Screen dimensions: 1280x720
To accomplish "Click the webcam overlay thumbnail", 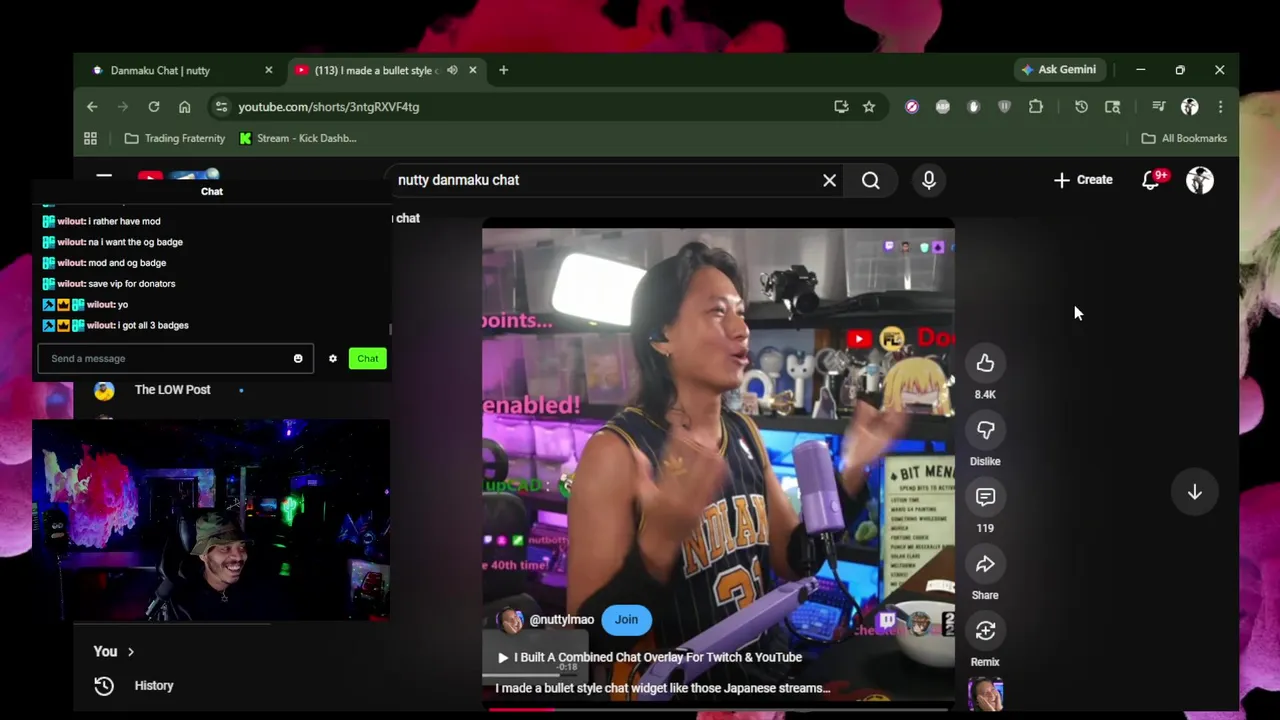I will (211, 520).
